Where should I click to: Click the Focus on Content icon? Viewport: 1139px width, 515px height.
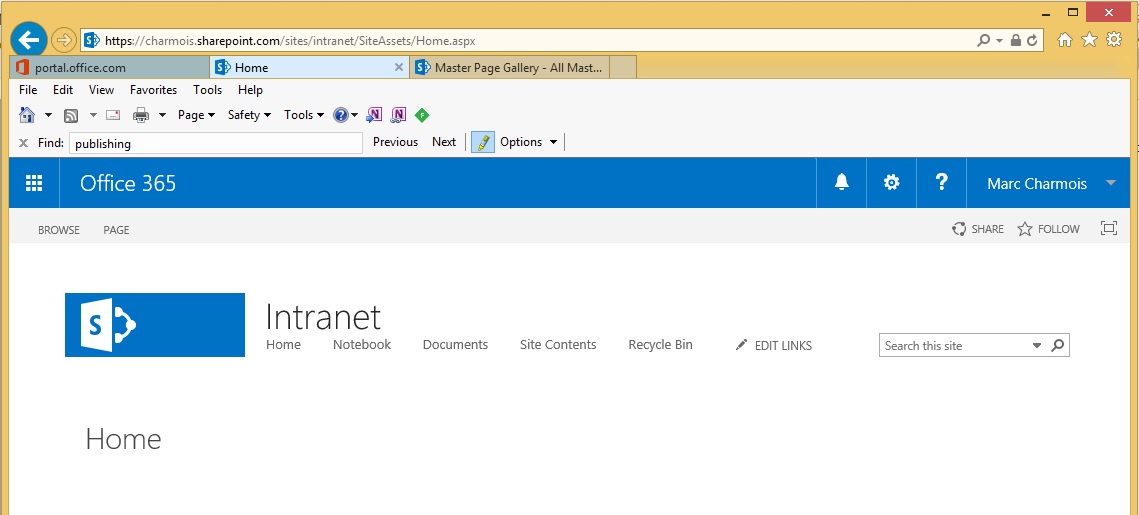tap(1108, 228)
